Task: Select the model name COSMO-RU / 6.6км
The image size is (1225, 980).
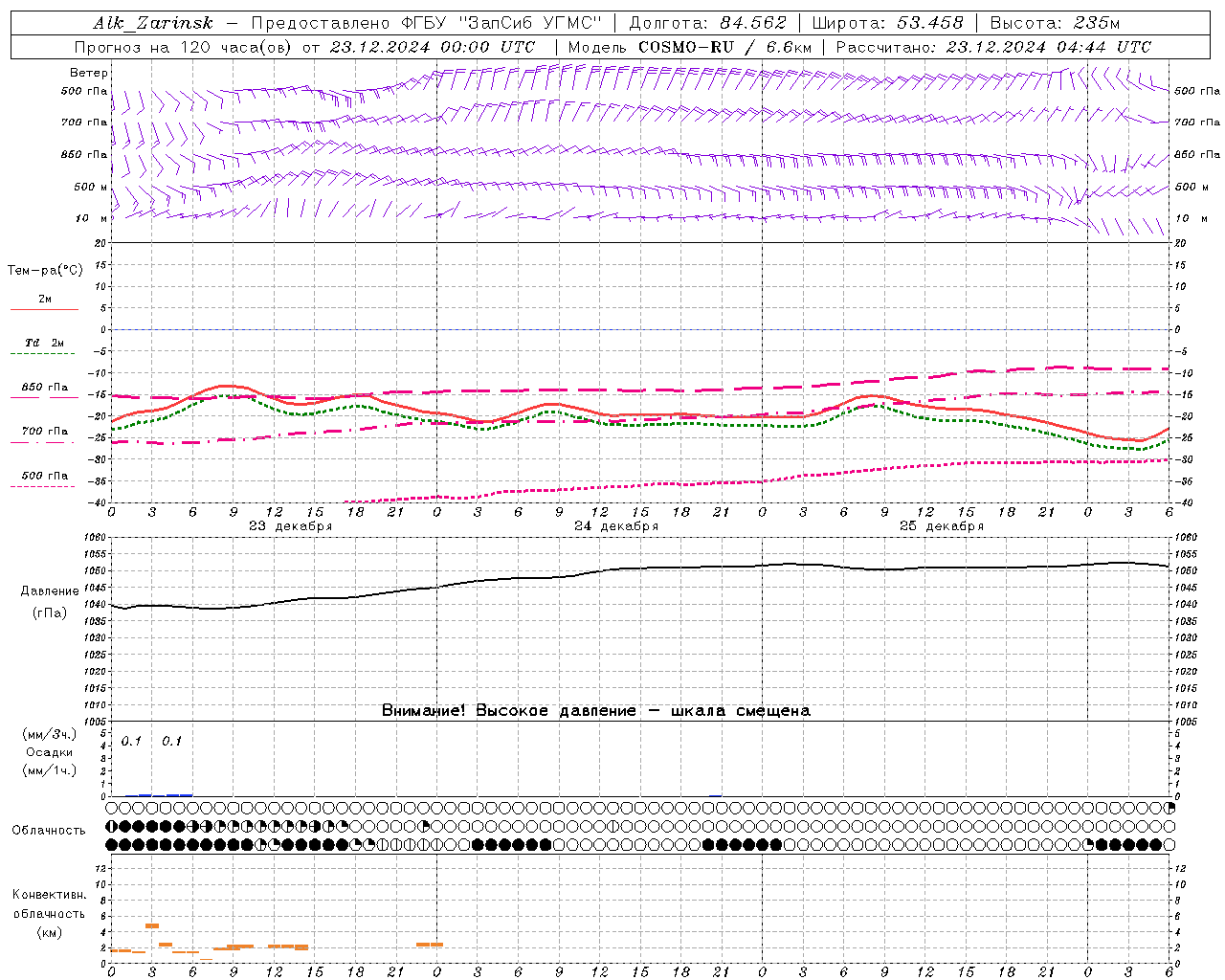Action: pyautogui.click(x=725, y=47)
